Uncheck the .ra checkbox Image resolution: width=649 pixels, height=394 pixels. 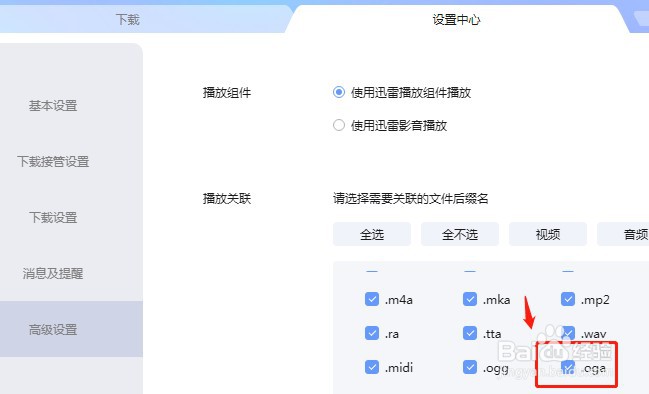point(372,333)
